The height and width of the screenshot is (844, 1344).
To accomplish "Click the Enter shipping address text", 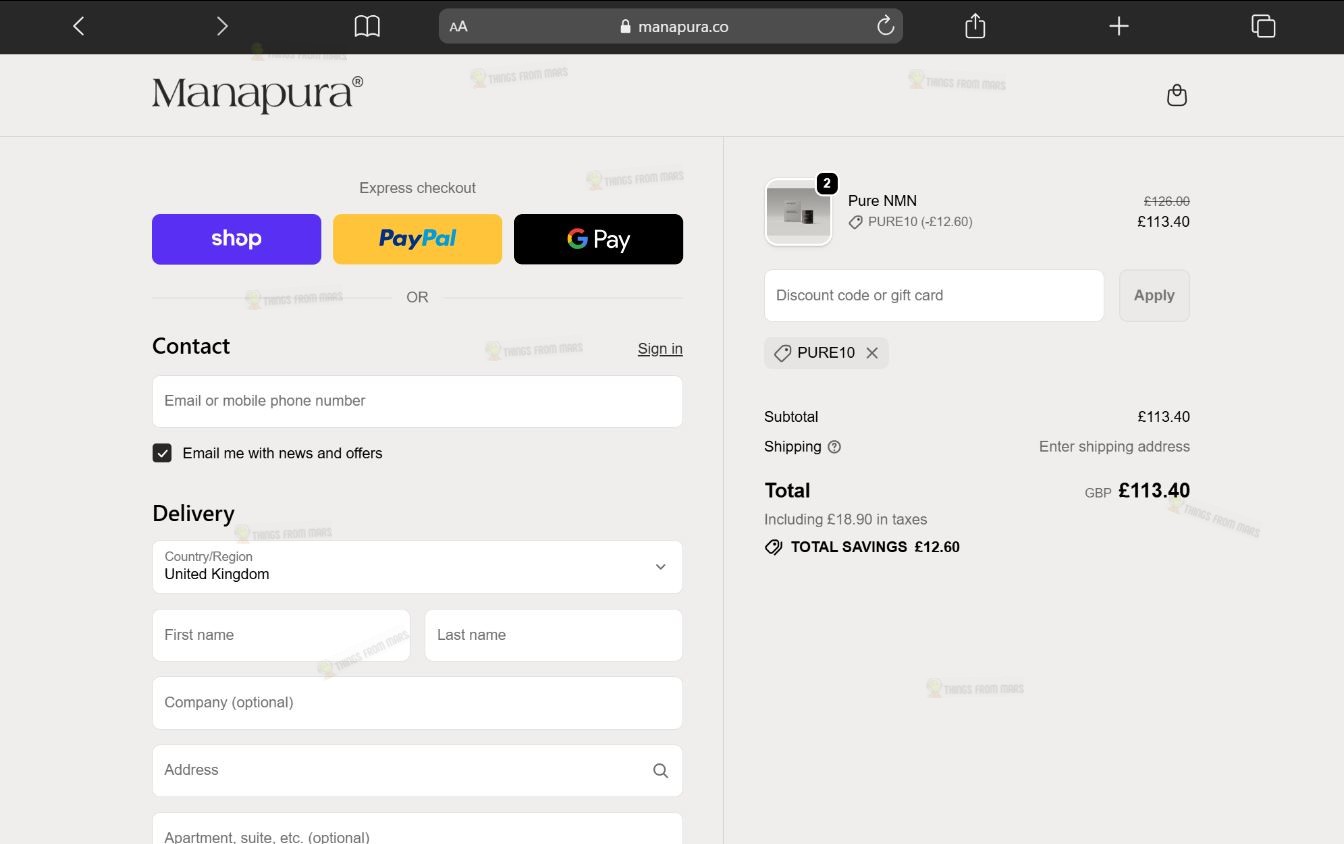I will pos(1114,447).
